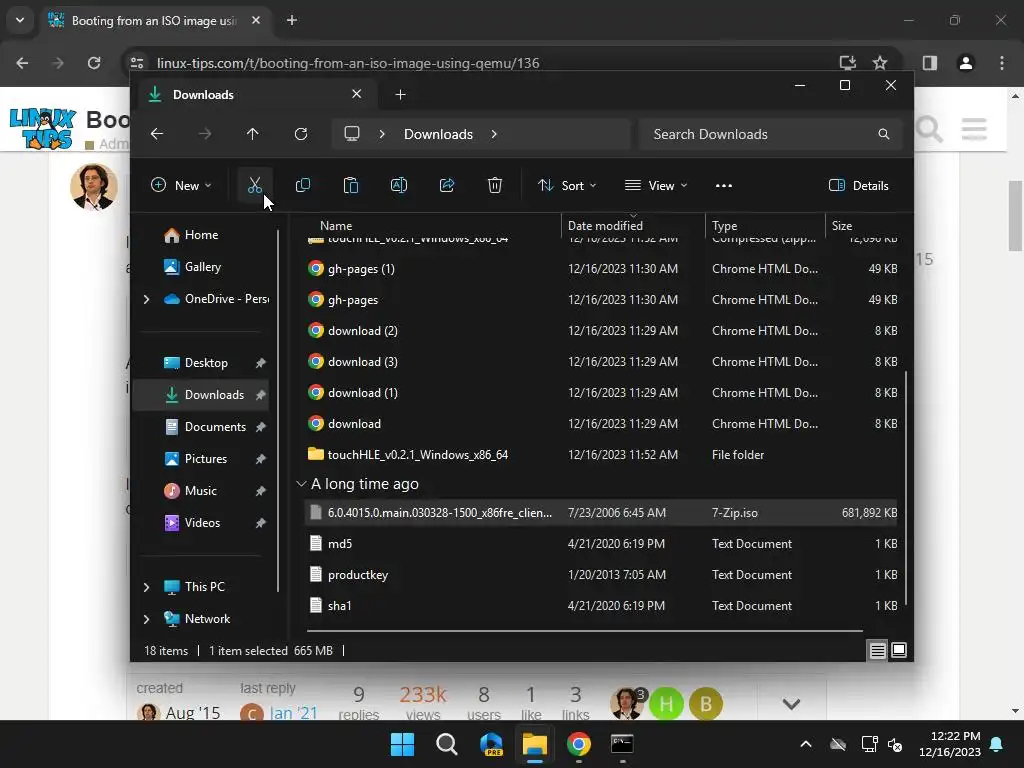The image size is (1024, 768).
Task: Open taskbar Search
Action: point(447,744)
